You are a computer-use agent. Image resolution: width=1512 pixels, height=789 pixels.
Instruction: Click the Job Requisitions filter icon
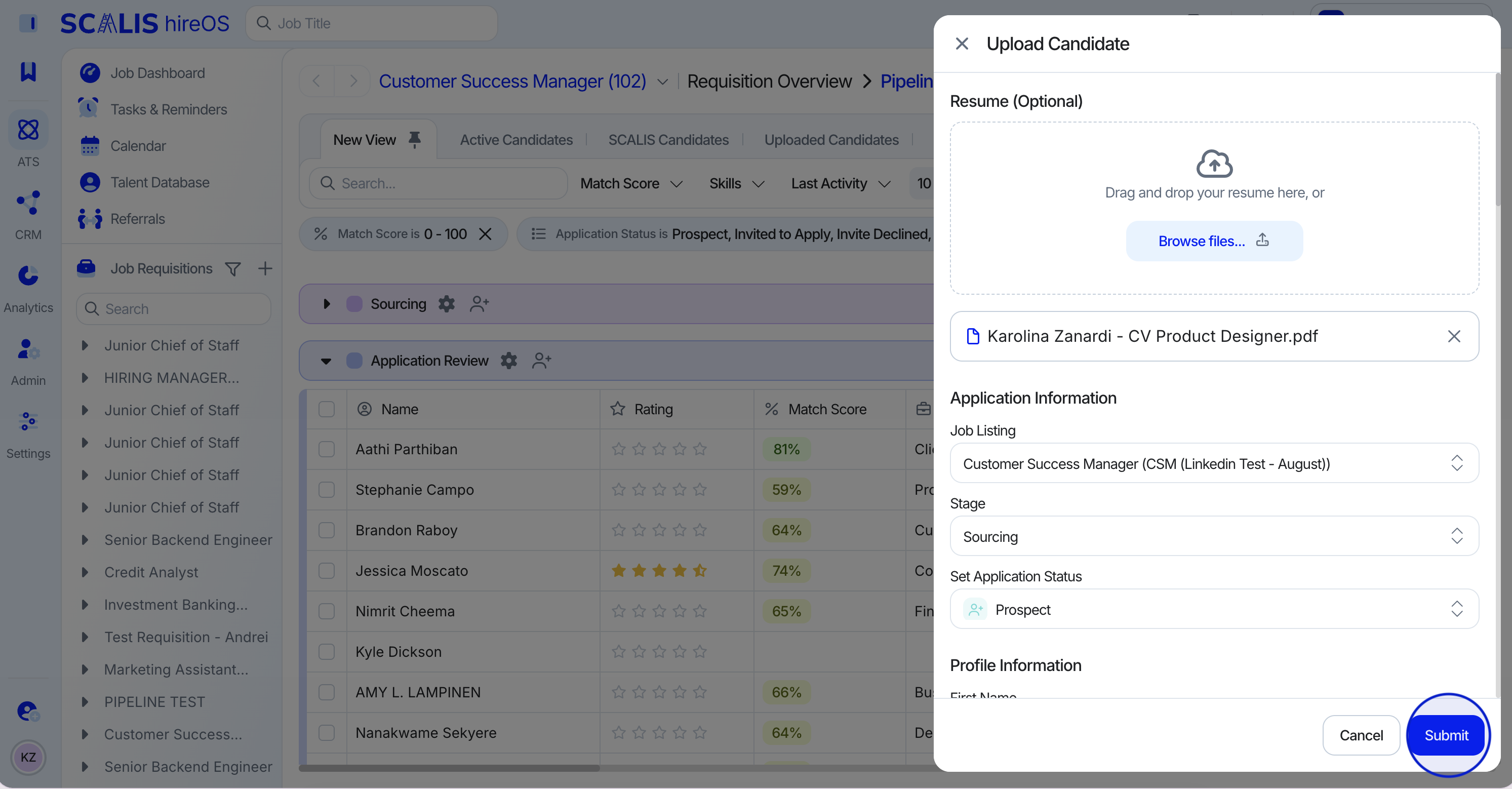pos(233,269)
